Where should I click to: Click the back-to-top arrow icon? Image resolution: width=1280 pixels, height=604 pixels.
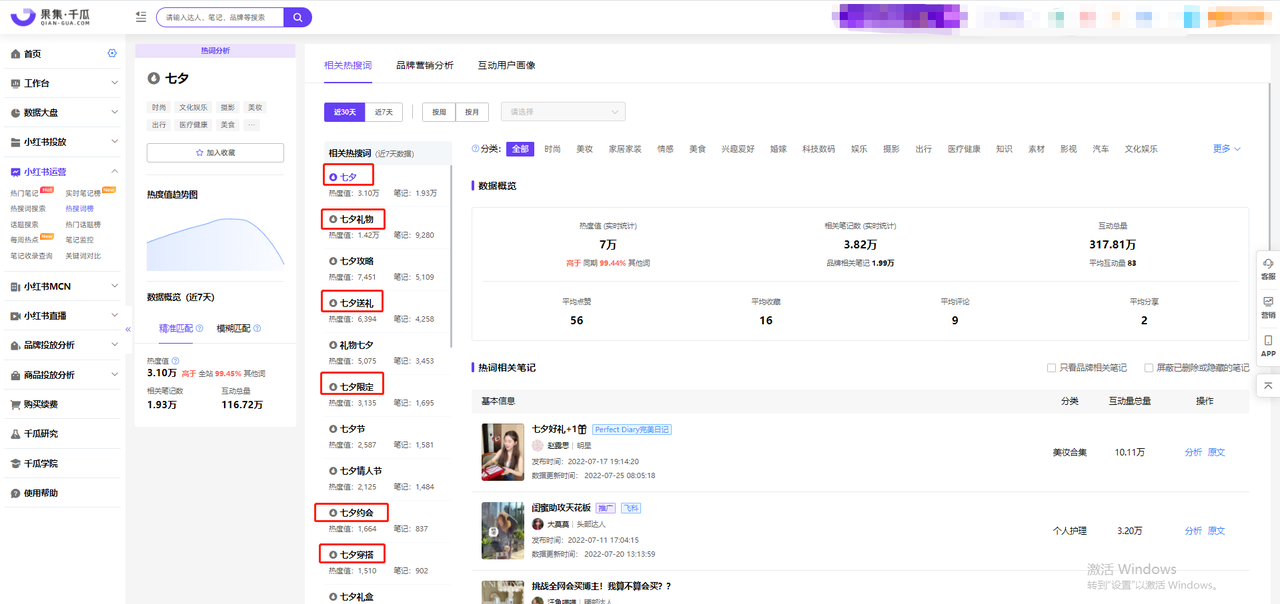[x=1268, y=385]
